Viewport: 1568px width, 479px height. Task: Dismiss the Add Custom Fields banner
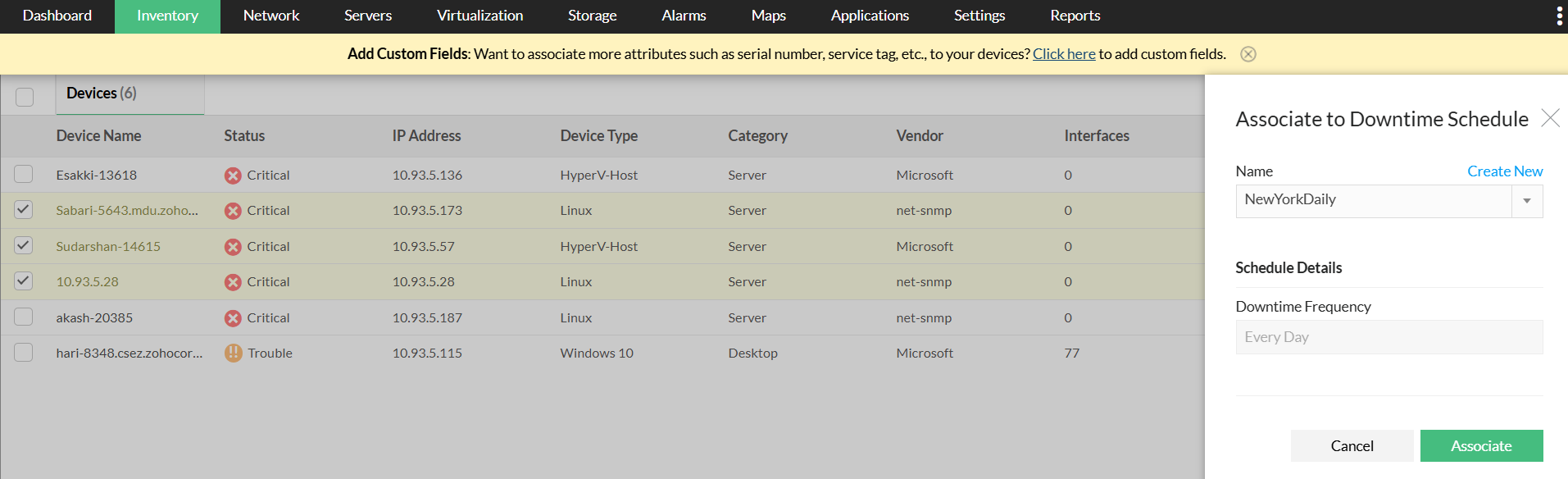[x=1248, y=54]
